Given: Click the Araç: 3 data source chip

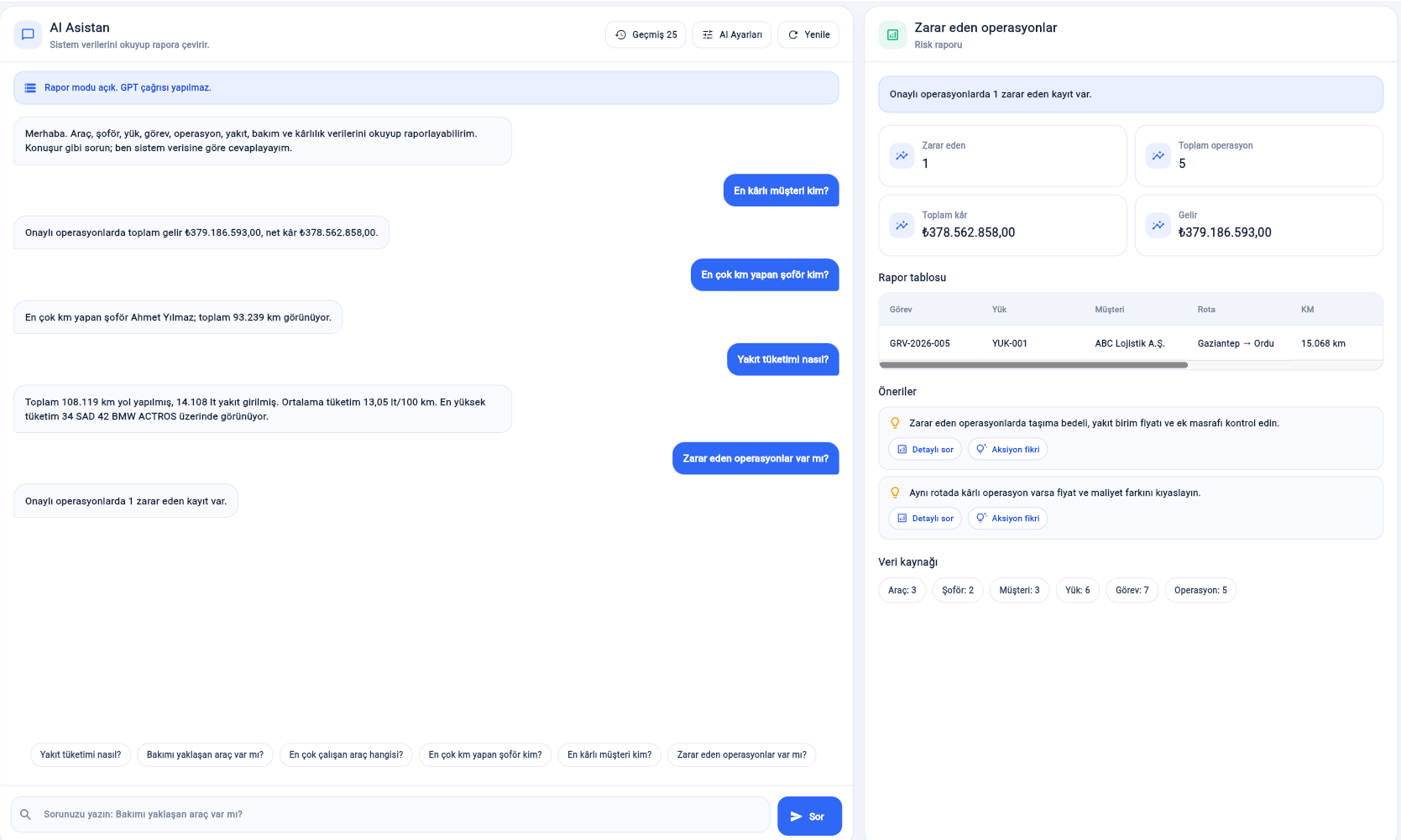Looking at the screenshot, I should coord(902,590).
